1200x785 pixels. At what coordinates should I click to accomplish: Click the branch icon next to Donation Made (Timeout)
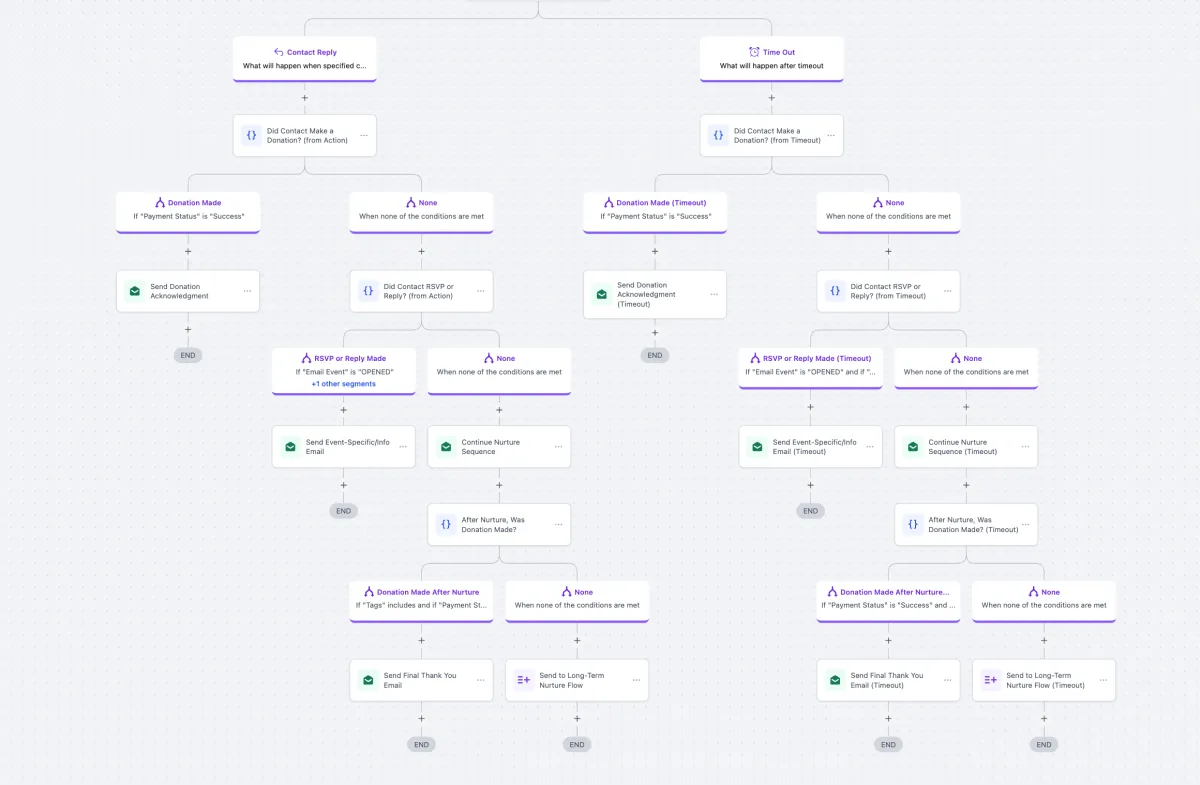[608, 202]
